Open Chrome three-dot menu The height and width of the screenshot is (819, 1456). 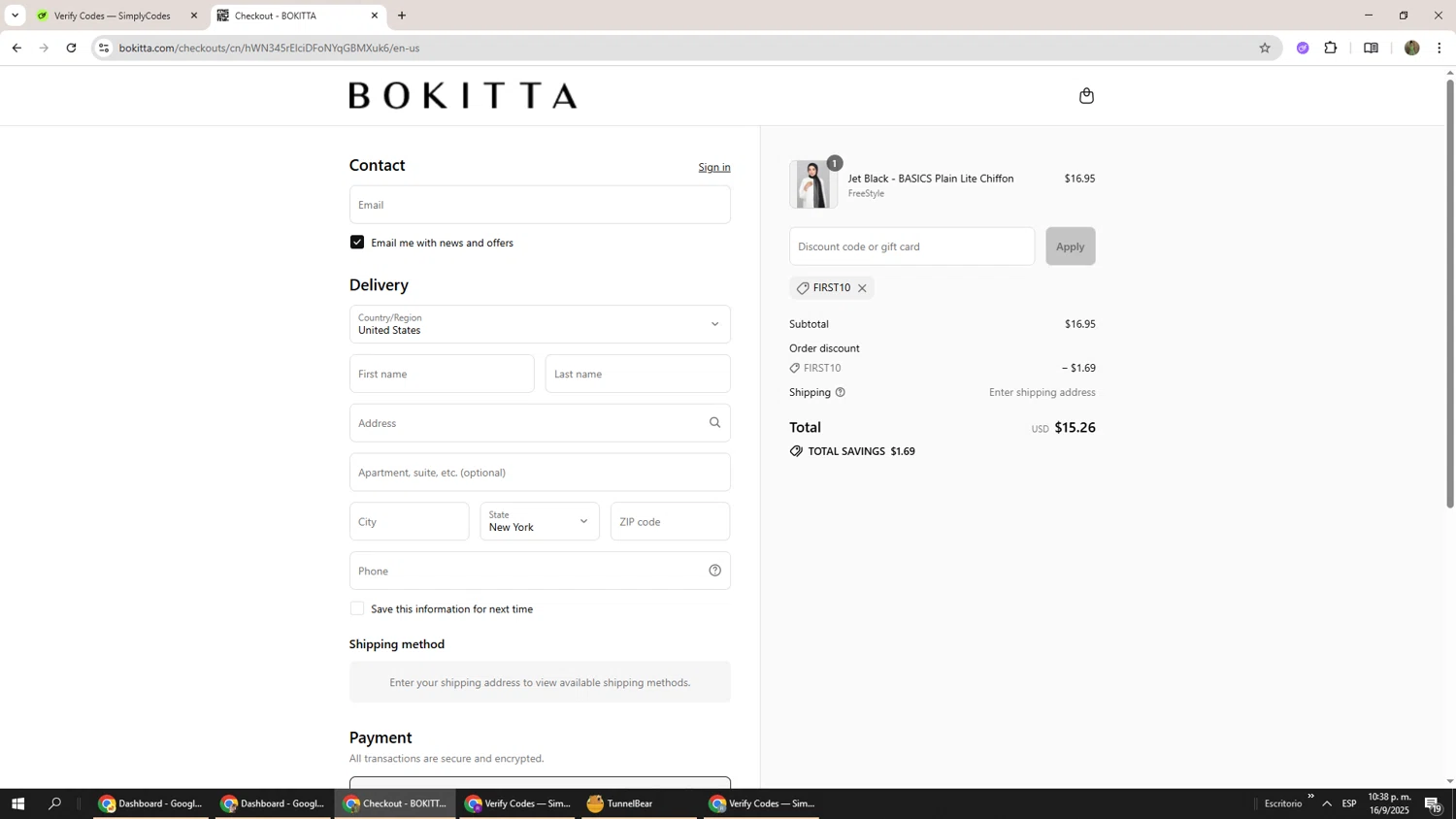pyautogui.click(x=1439, y=48)
